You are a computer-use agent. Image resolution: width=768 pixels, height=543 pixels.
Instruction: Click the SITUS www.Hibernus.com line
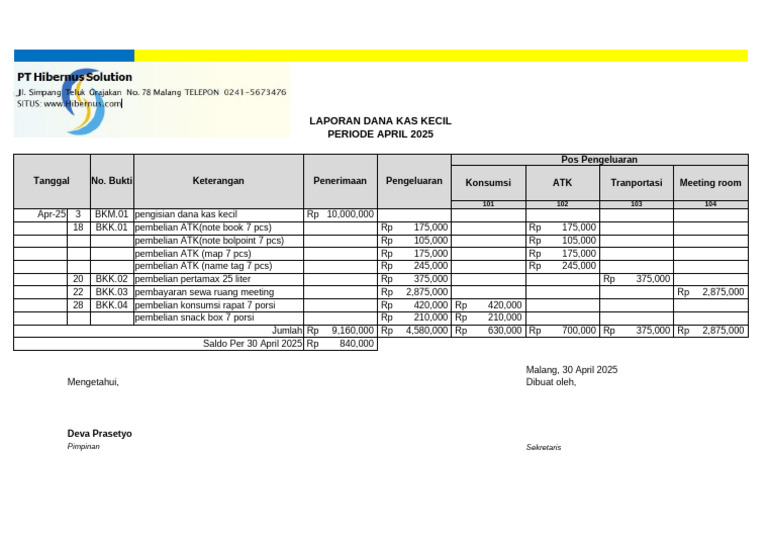[69, 103]
